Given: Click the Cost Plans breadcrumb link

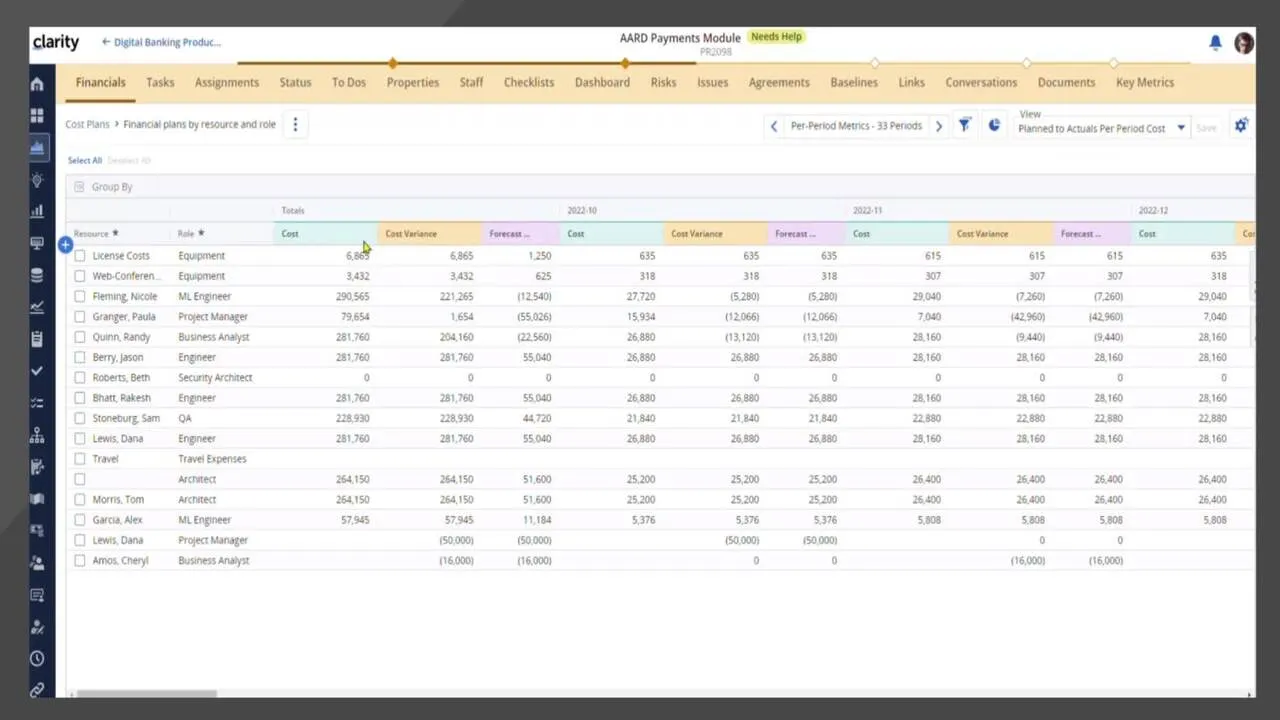Looking at the screenshot, I should pyautogui.click(x=88, y=125).
